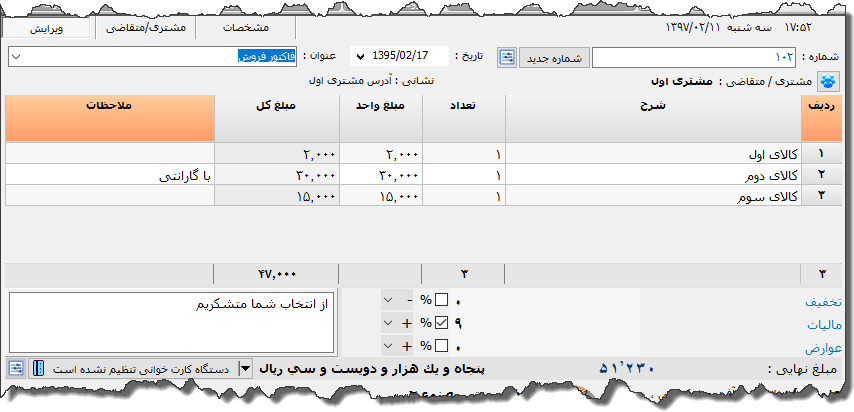Screen dimensions: 854x412
Task: Toggle the تخفیف percent checkbox
Action: tap(441, 300)
